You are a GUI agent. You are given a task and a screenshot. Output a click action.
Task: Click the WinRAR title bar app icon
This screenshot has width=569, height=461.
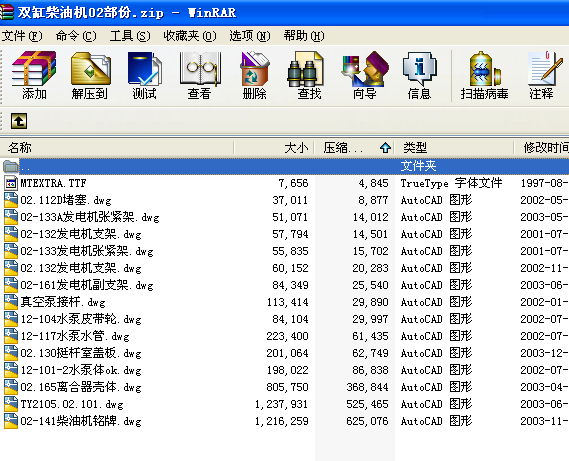[x=6, y=12]
